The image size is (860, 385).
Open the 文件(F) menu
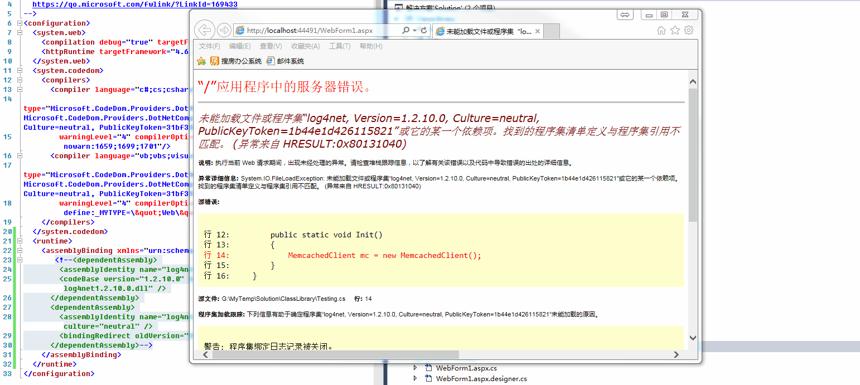click(210, 46)
